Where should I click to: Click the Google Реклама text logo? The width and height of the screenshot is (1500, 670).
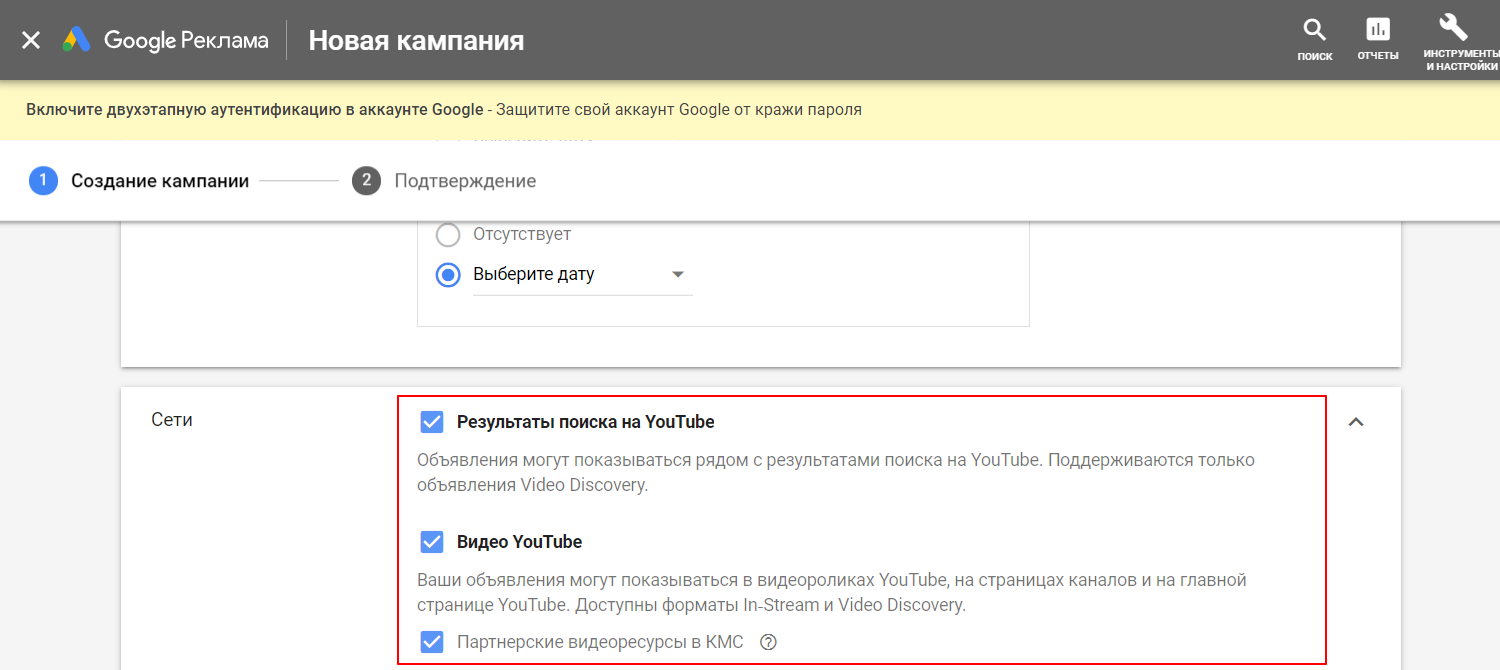click(186, 40)
